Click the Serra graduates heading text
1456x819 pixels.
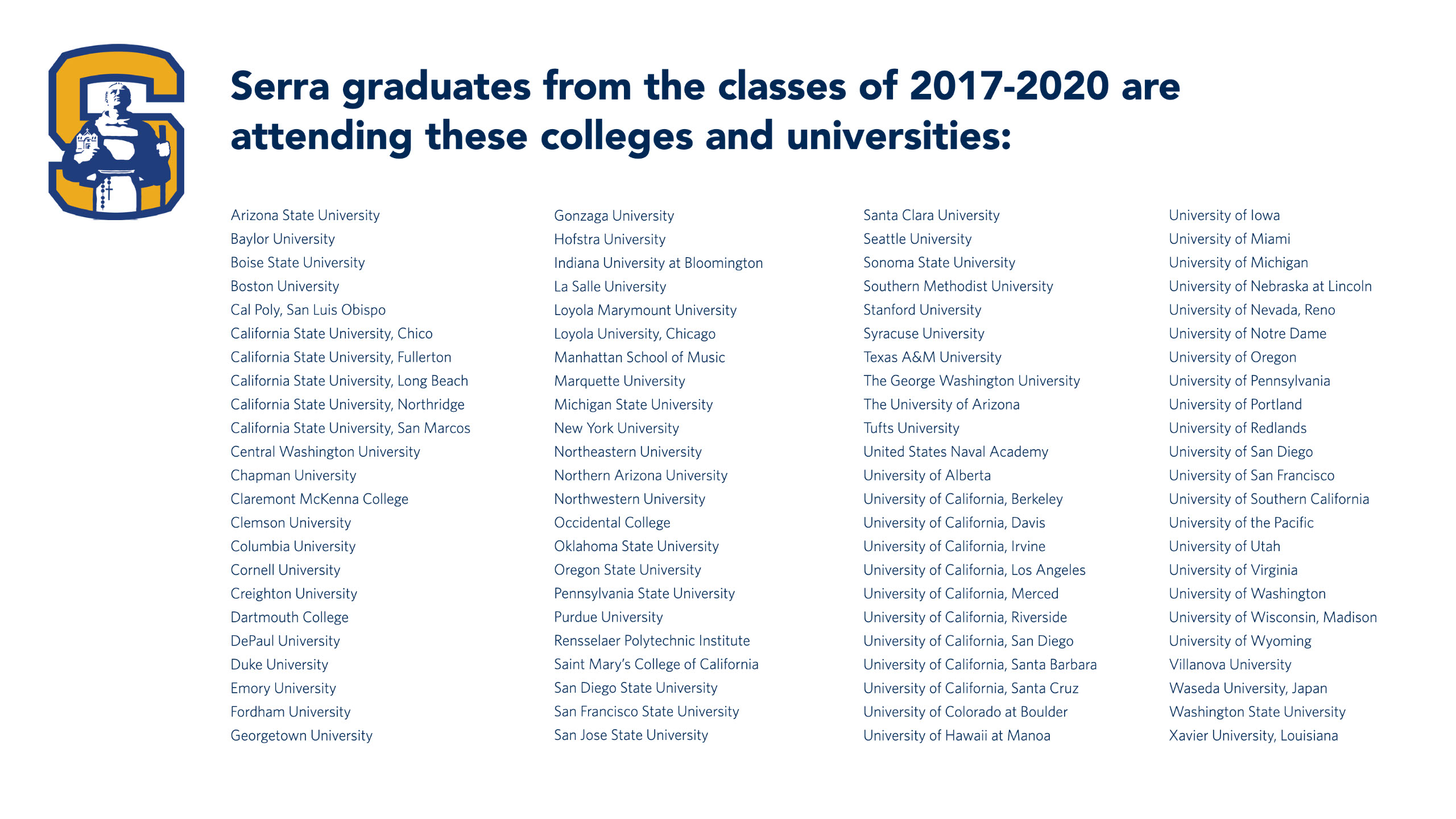(x=704, y=111)
